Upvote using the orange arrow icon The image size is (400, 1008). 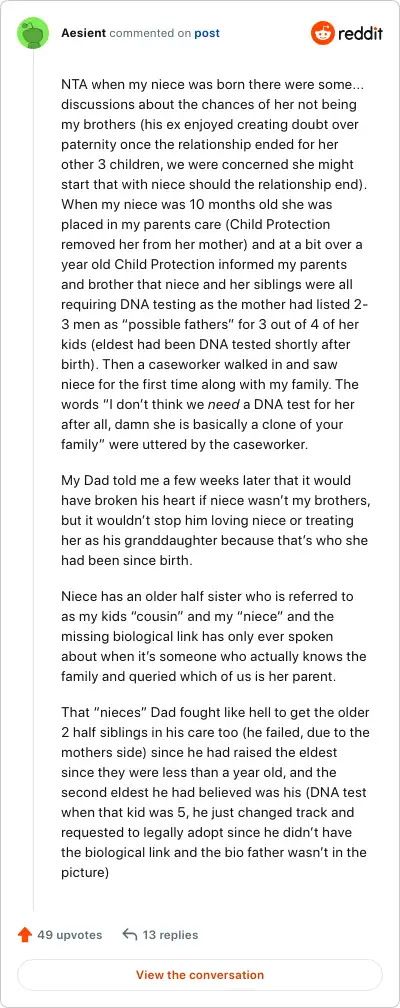pos(24,935)
